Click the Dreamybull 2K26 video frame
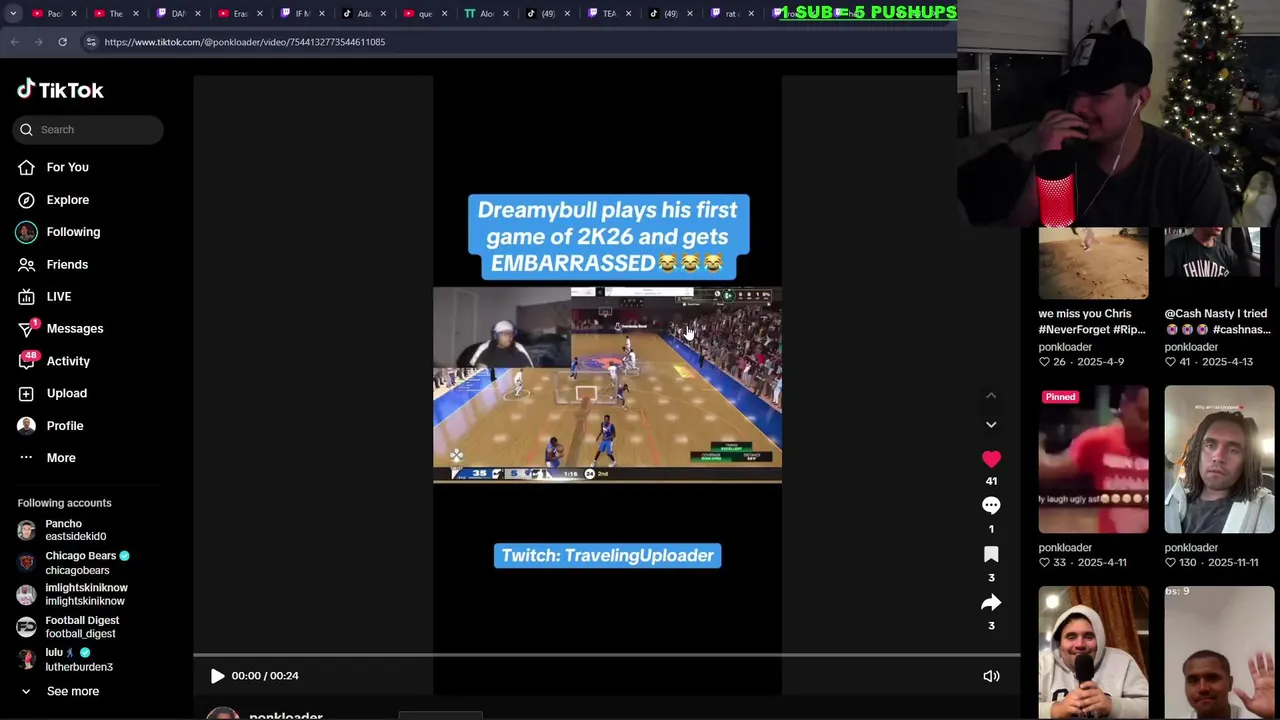 (607, 385)
